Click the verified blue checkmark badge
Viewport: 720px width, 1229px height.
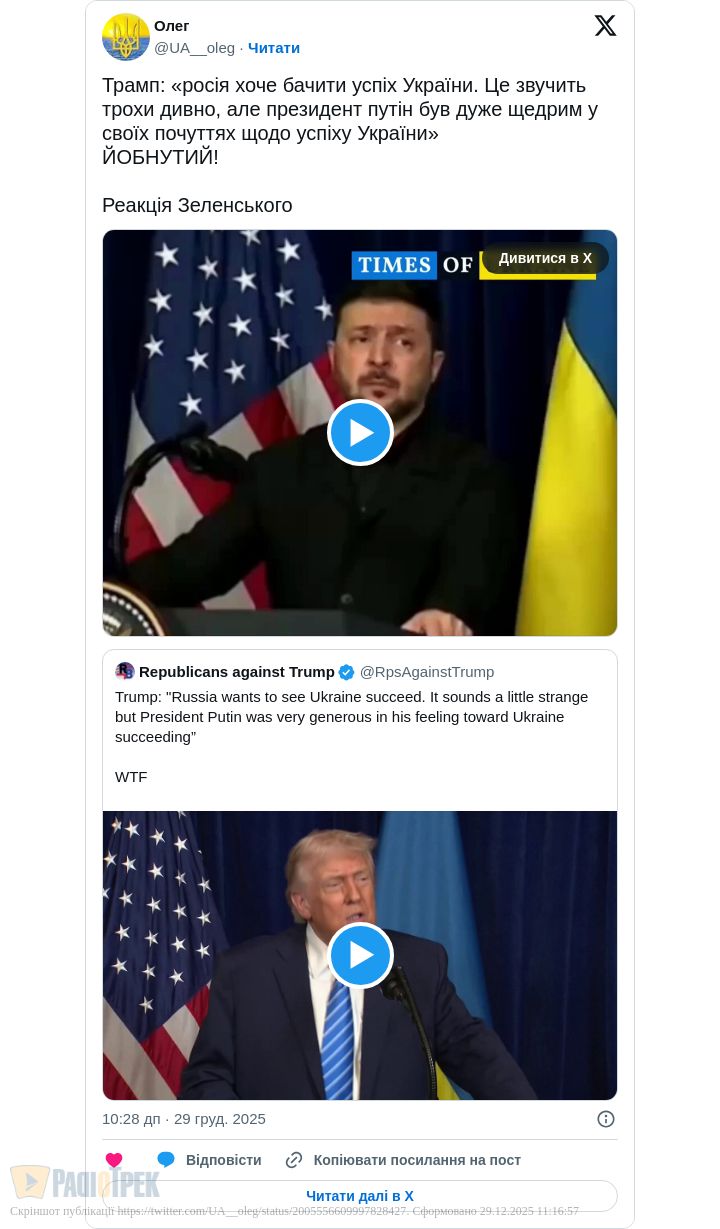[x=346, y=672]
